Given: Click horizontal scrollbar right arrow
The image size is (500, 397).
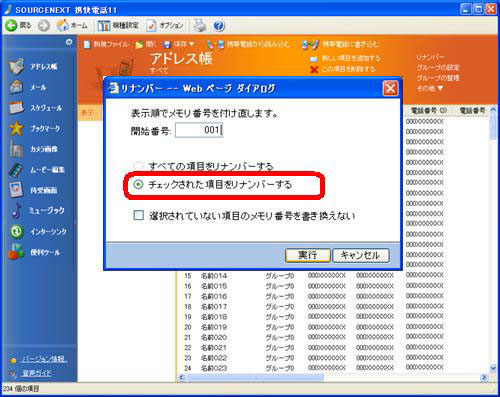Looking at the screenshot, I should point(484,377).
